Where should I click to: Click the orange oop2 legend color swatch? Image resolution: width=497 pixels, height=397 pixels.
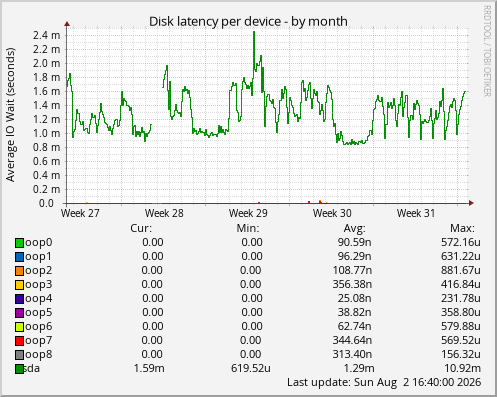(19, 271)
